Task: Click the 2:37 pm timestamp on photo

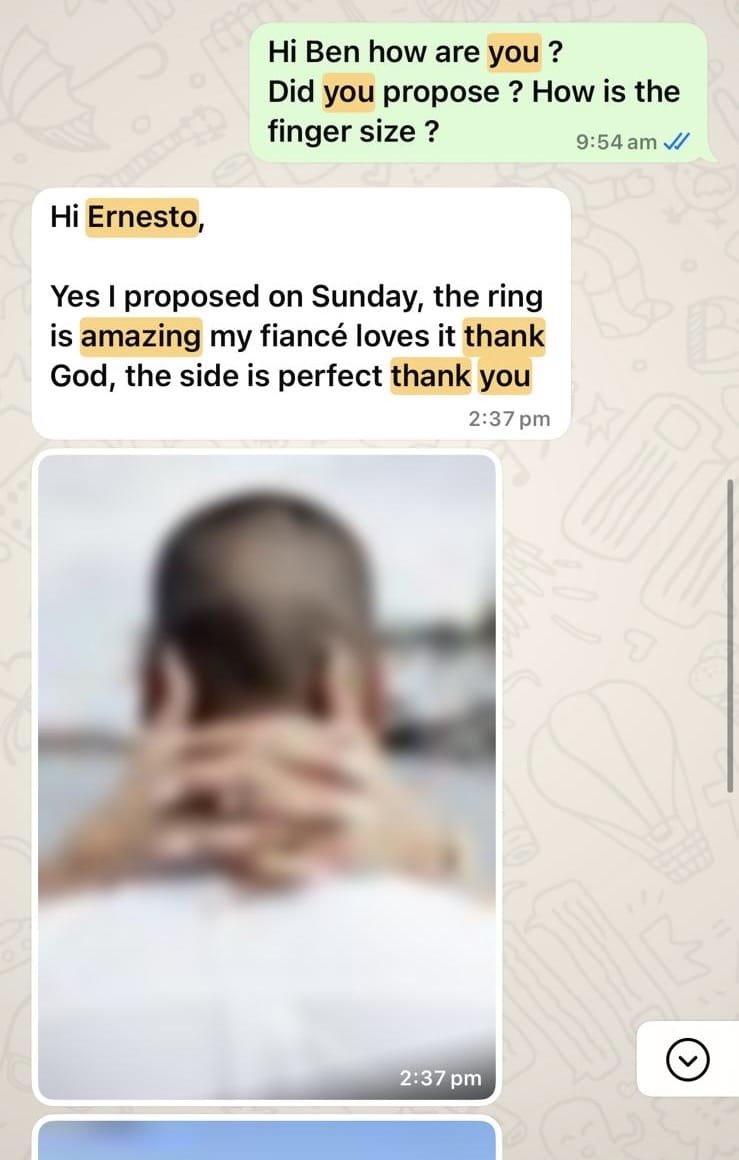Action: tap(440, 1078)
